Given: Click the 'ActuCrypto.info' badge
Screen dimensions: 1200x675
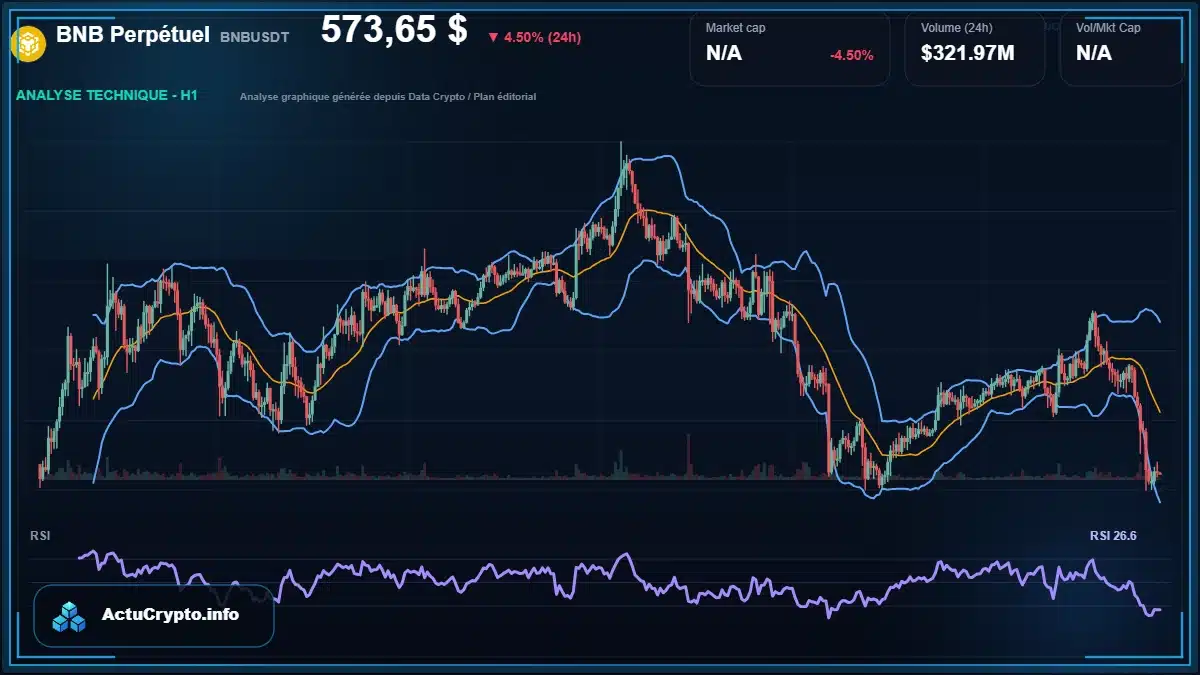Looking at the screenshot, I should [154, 616].
